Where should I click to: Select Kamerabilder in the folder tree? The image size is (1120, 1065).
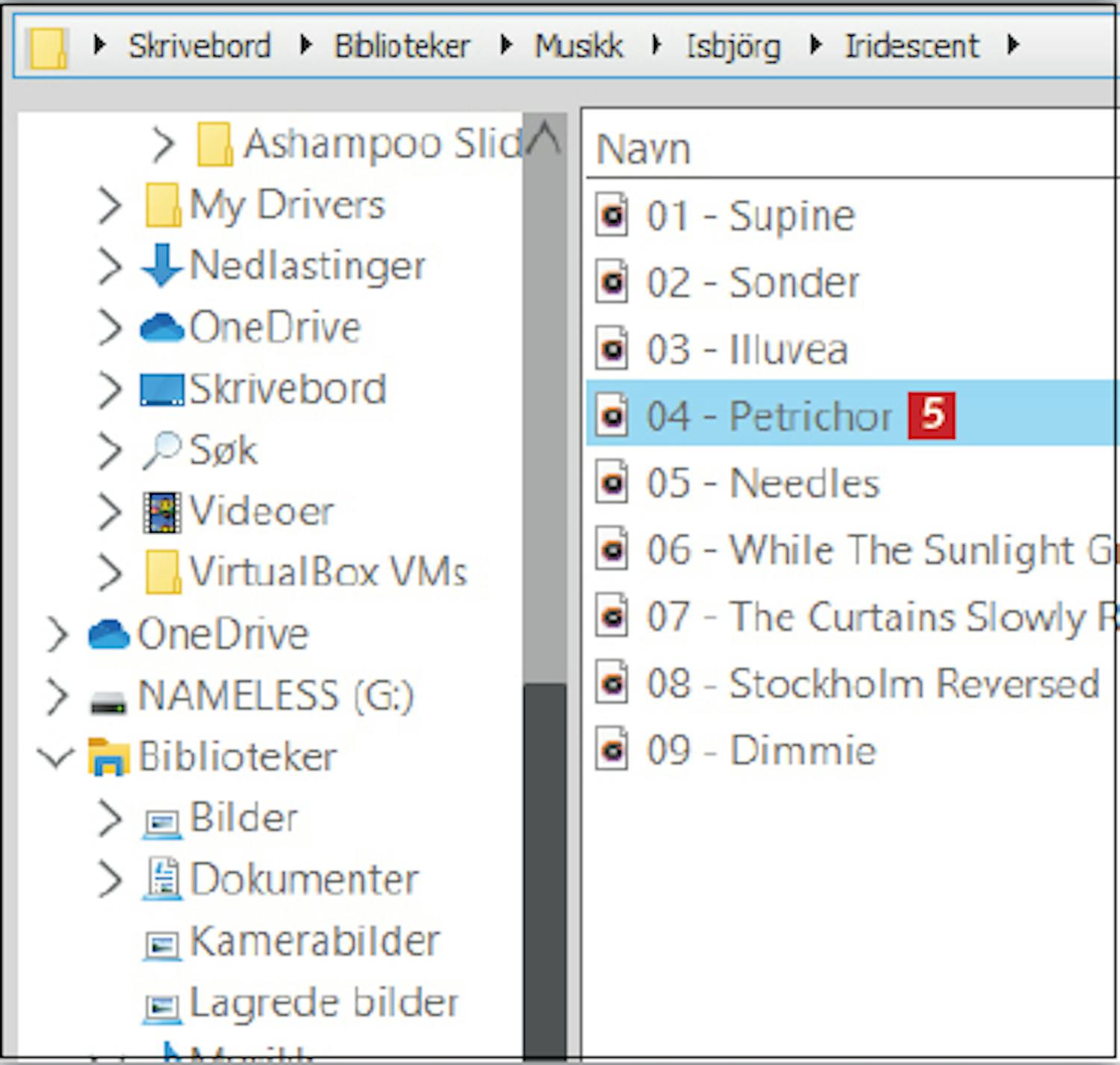click(314, 941)
